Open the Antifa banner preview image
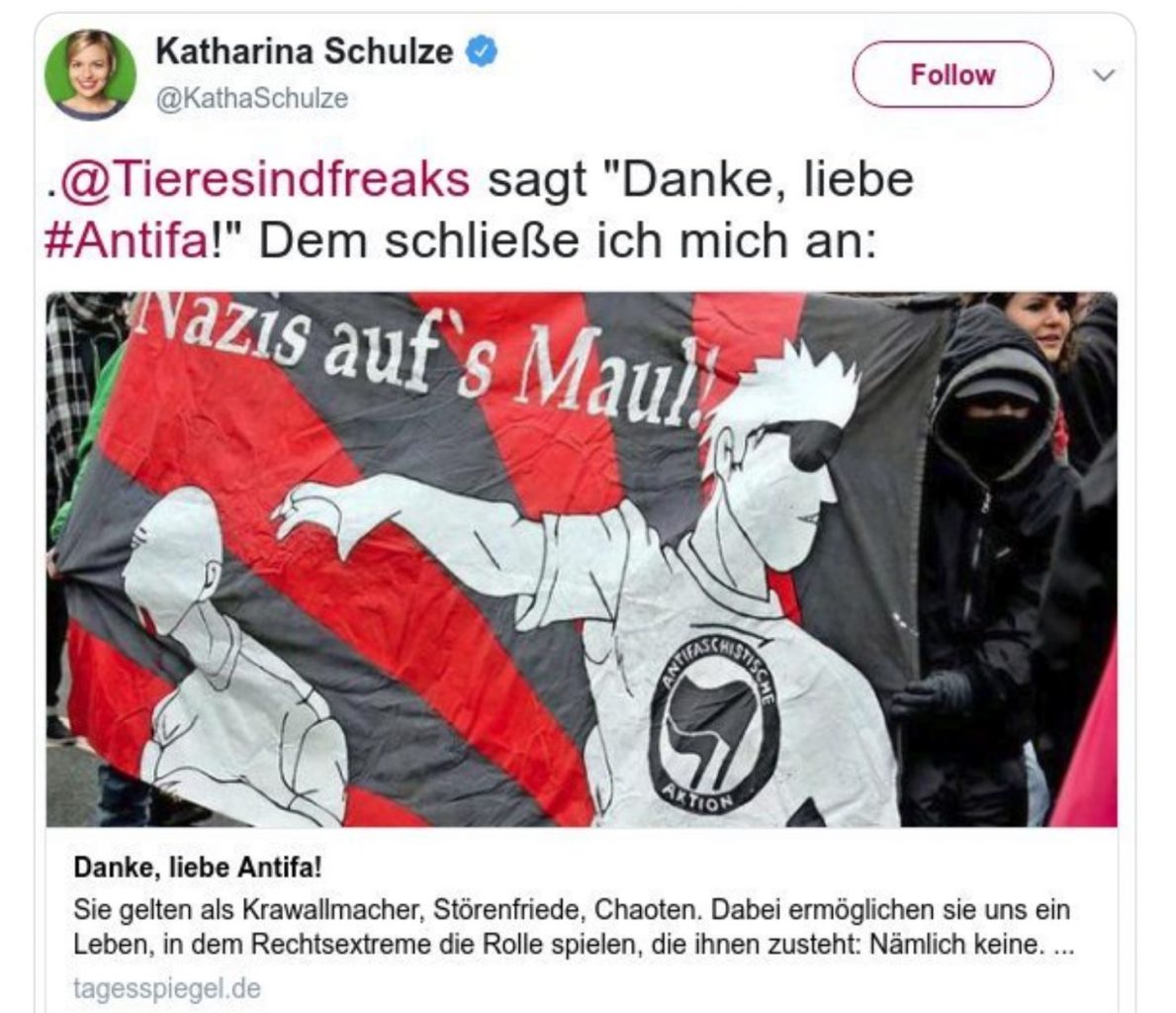This screenshot has height=1013, width=1176. coord(582,559)
